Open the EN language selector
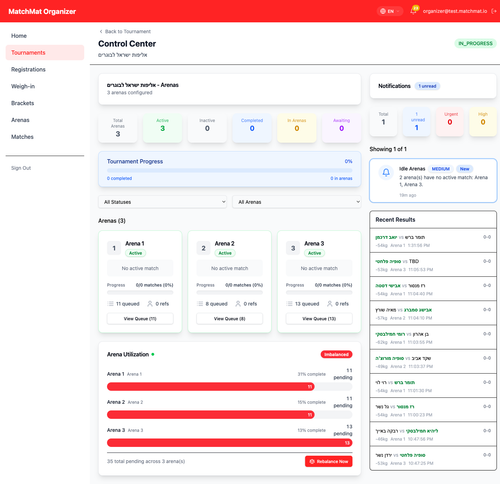Image resolution: width=500 pixels, height=484 pixels. coord(390,11)
